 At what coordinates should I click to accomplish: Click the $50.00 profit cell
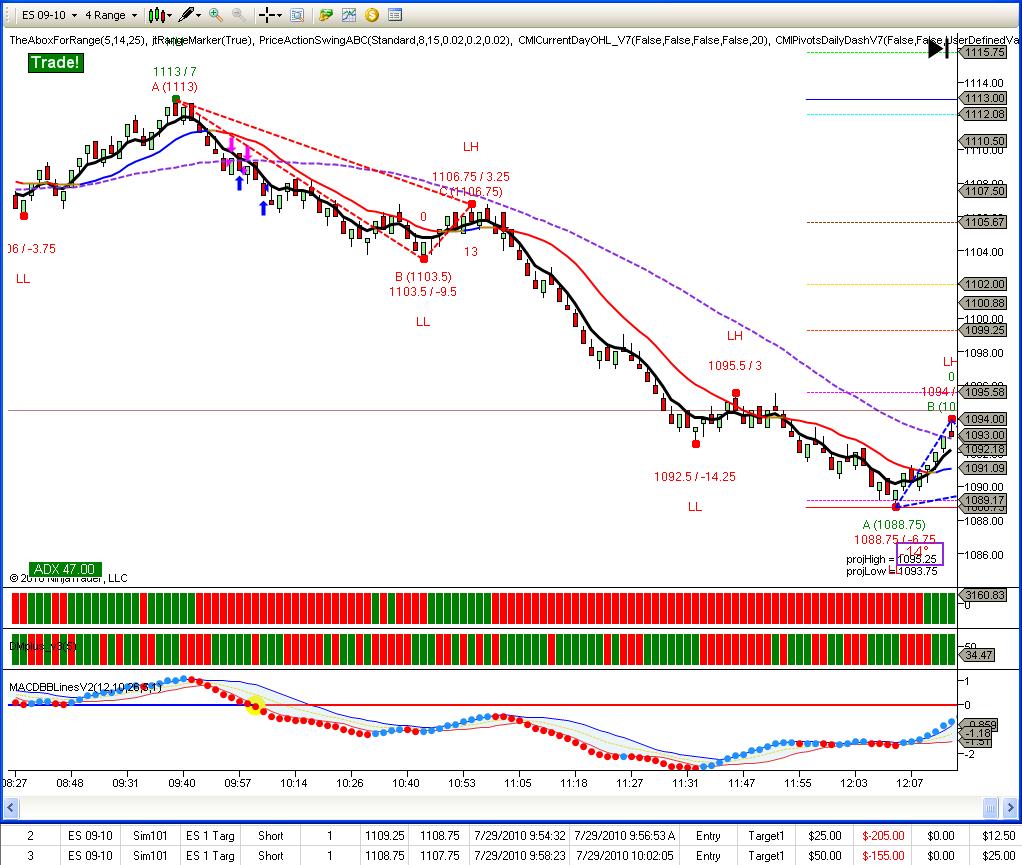[825, 856]
